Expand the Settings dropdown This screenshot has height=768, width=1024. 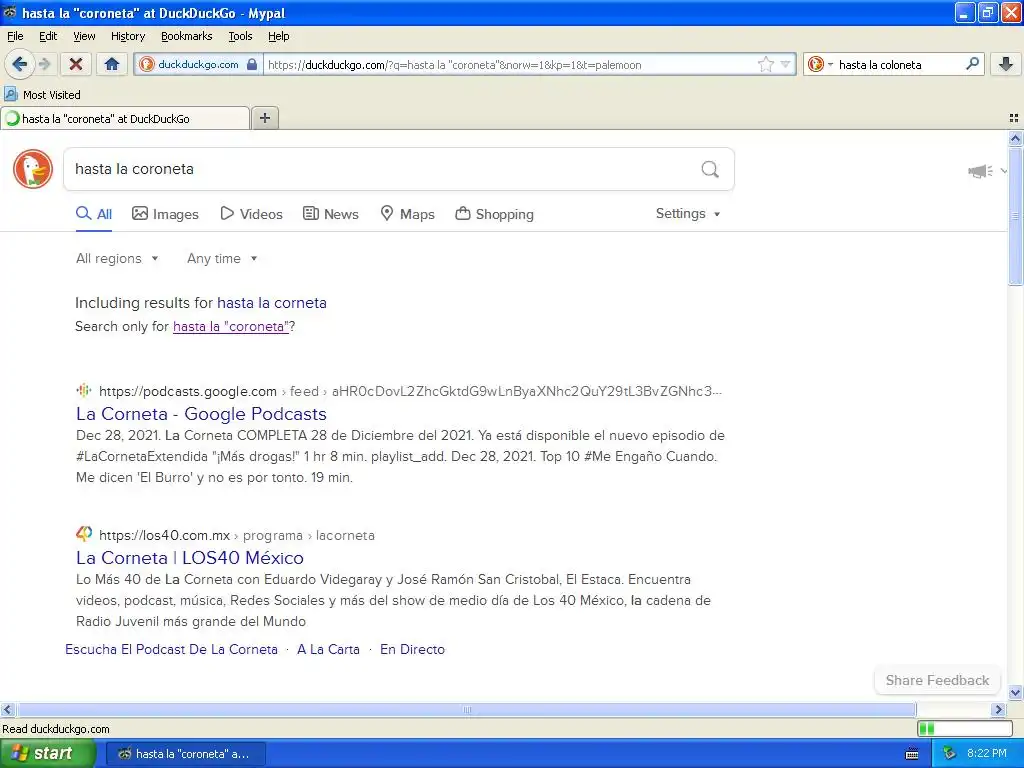tap(688, 214)
